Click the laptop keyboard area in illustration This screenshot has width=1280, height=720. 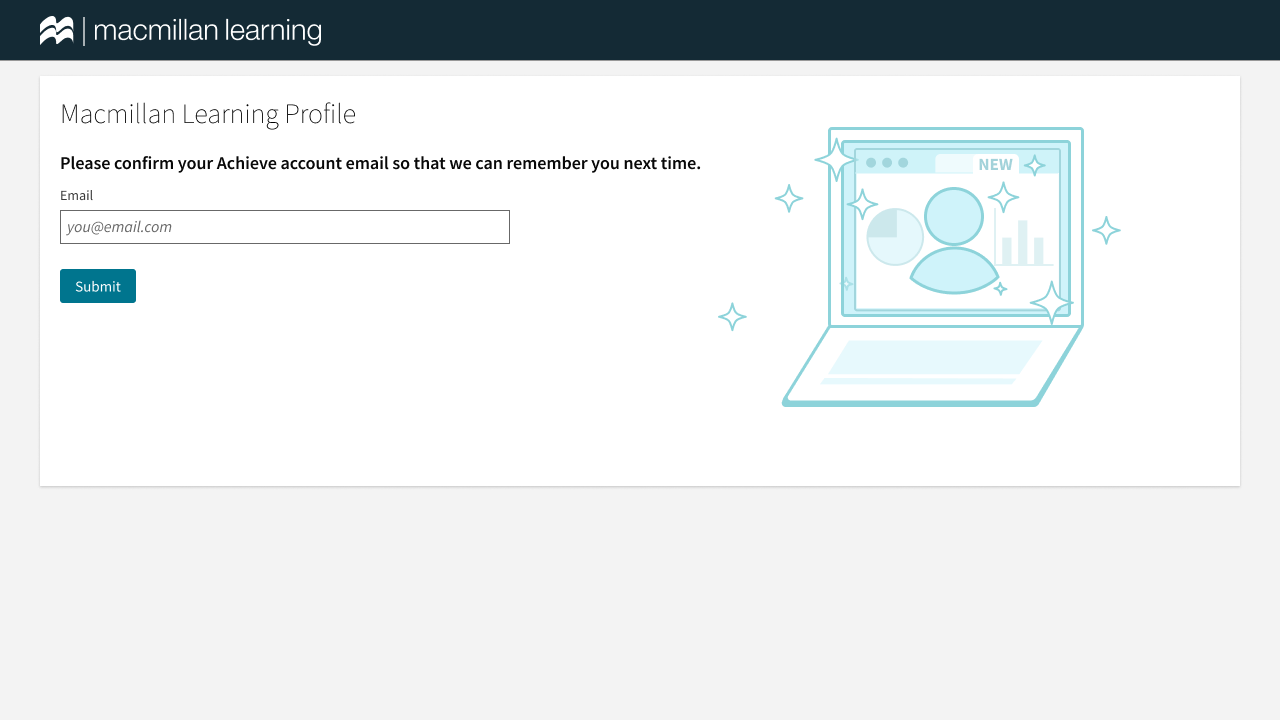pyautogui.click(x=932, y=360)
